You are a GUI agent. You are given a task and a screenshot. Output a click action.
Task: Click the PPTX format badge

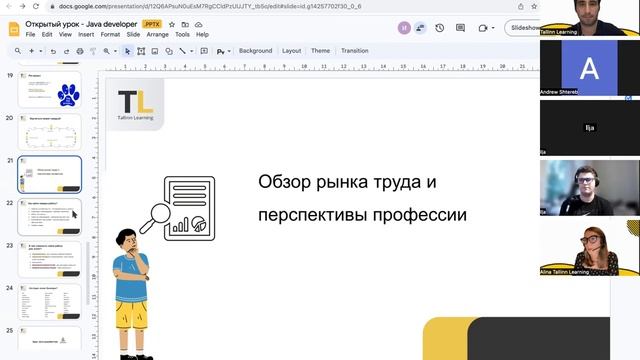(x=152, y=24)
